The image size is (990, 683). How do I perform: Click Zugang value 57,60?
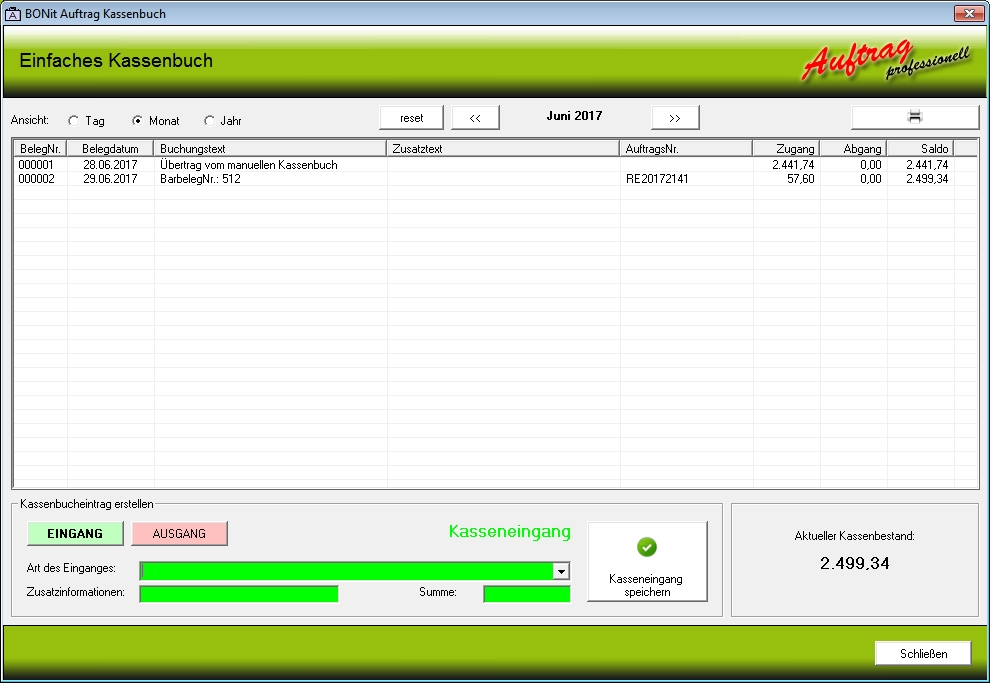tap(801, 179)
